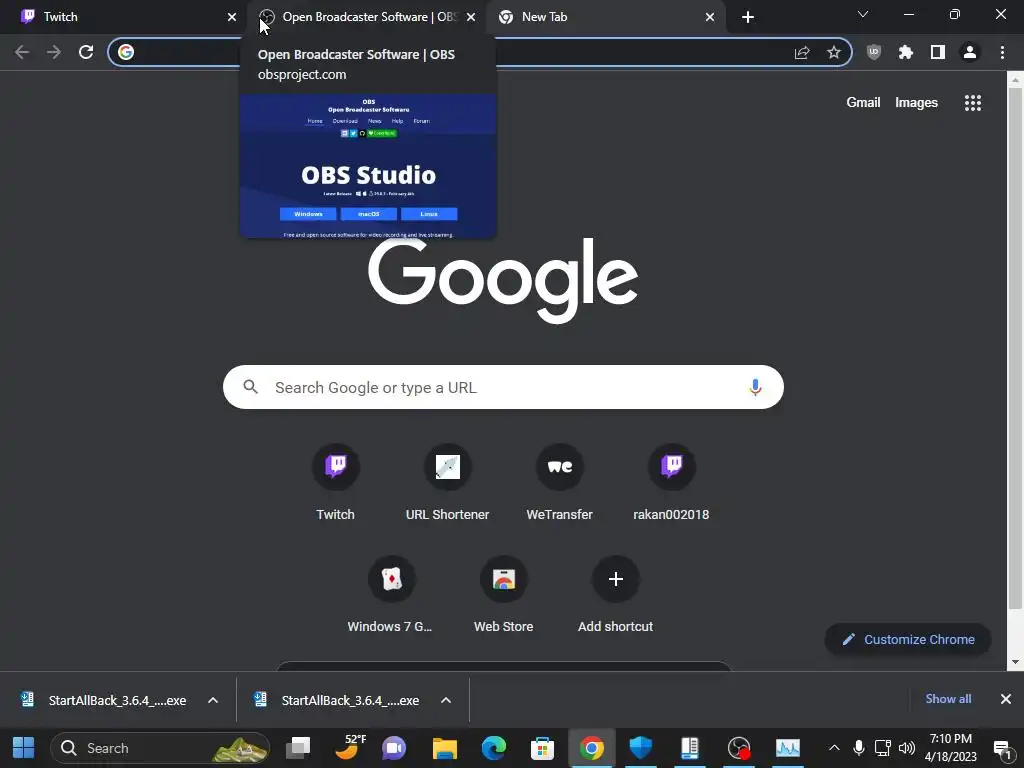This screenshot has height=768, width=1024.
Task: Click the Add shortcut button
Action: (x=615, y=594)
